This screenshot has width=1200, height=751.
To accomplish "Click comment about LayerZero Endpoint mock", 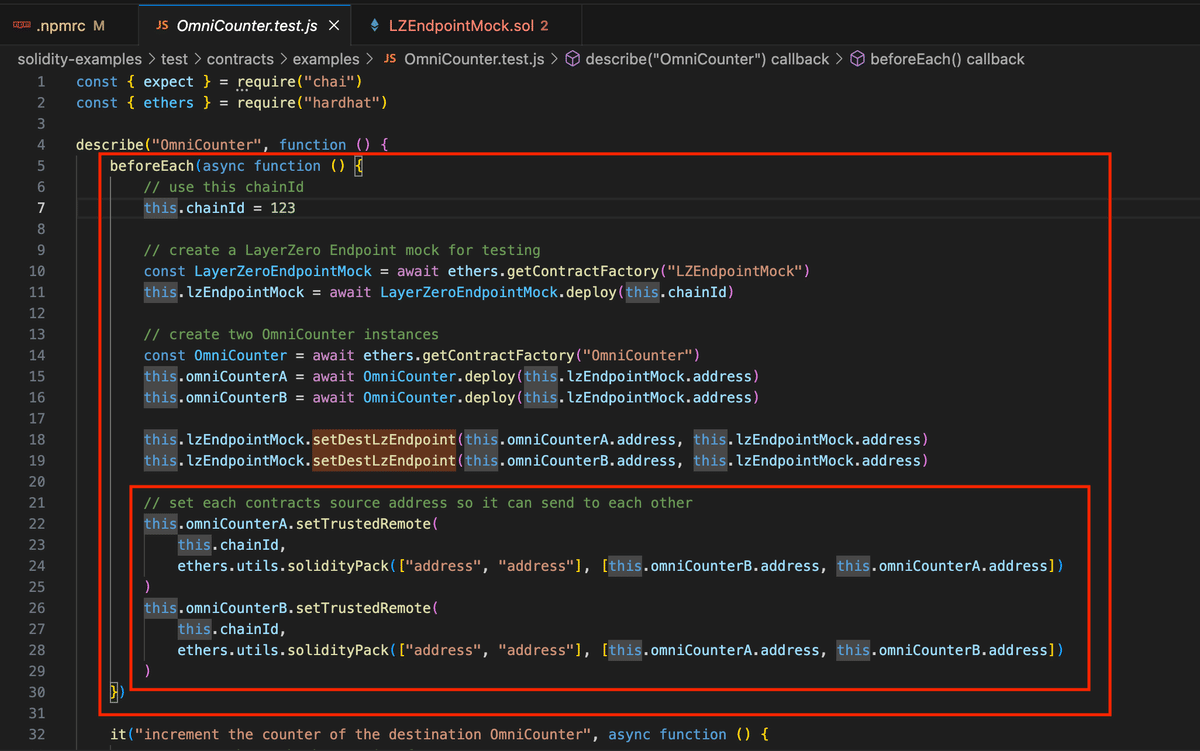I will (x=341, y=250).
